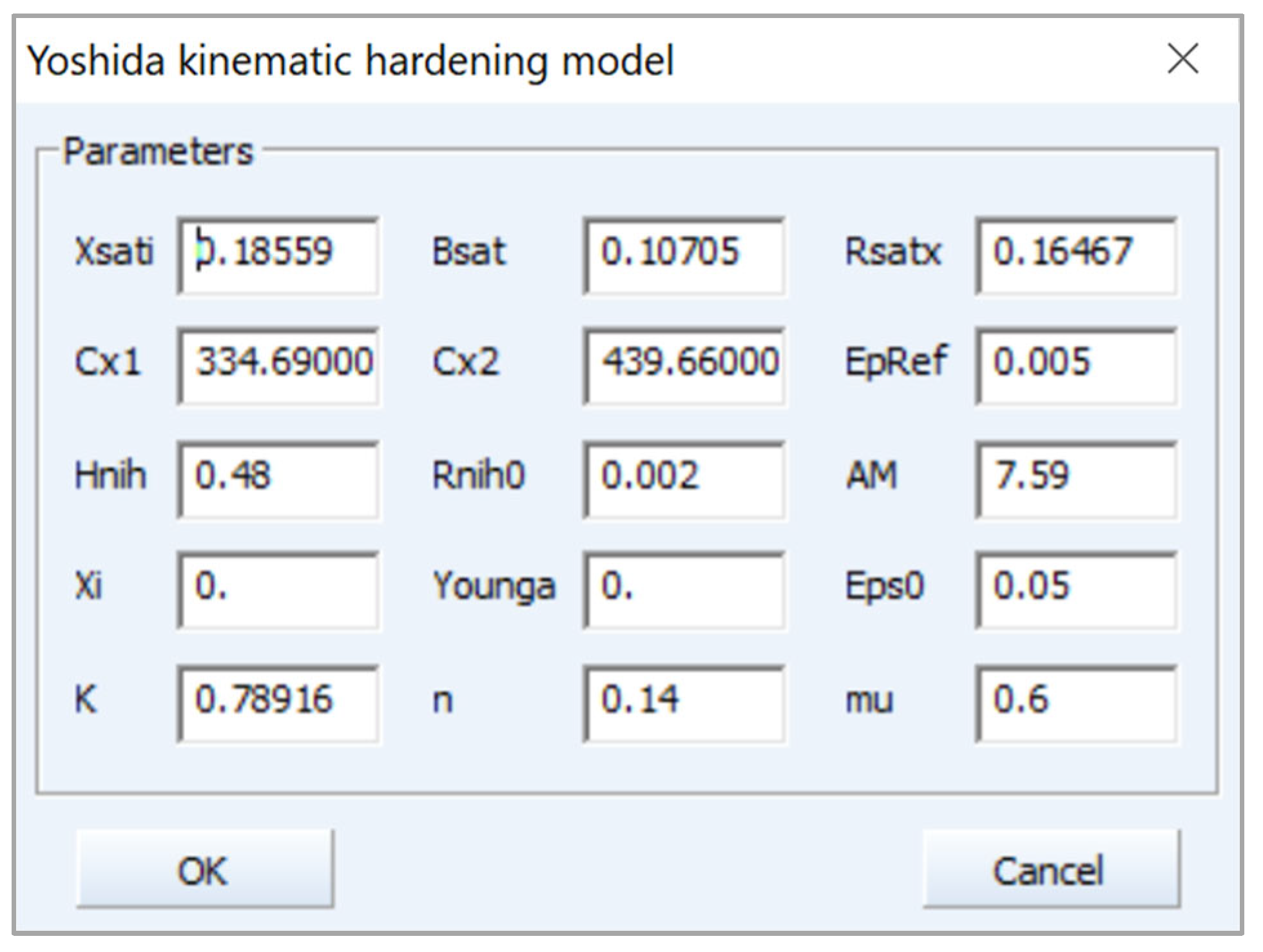Click the K value field
The height and width of the screenshot is (952, 1263).
(x=278, y=703)
